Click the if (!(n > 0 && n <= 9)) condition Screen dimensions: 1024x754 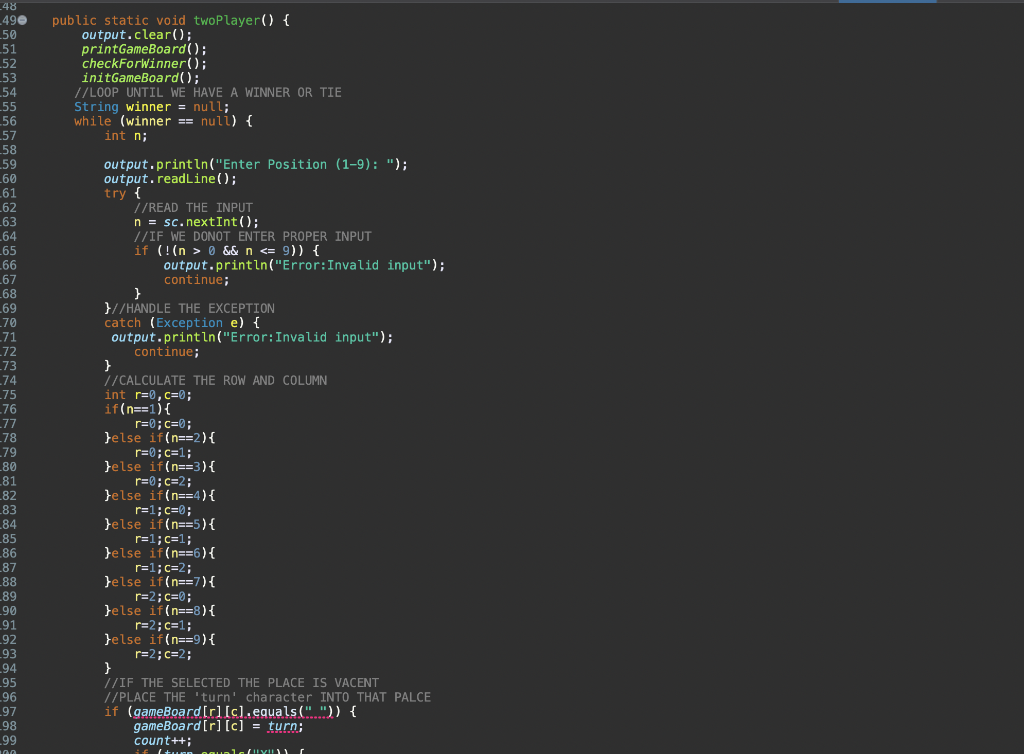[x=227, y=251]
